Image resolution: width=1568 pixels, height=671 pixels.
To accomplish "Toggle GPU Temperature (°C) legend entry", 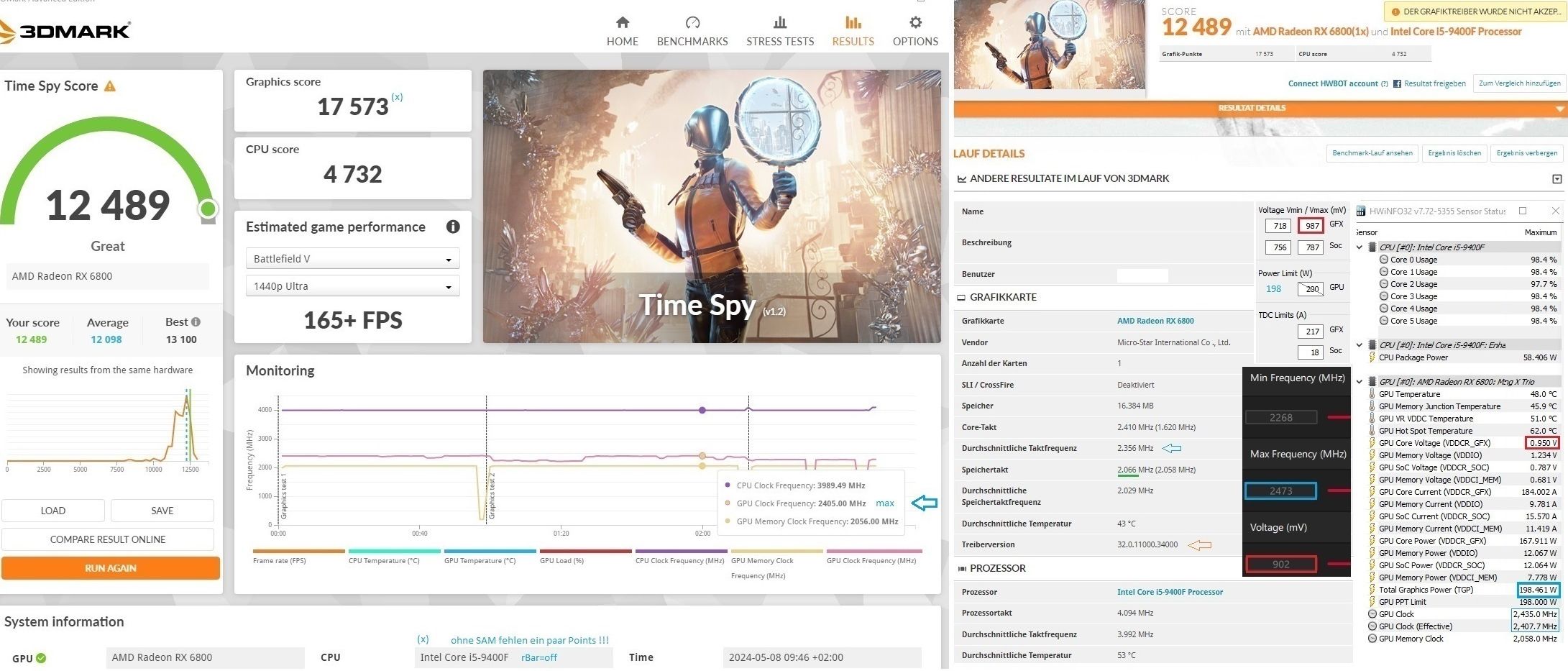I will coord(490,557).
